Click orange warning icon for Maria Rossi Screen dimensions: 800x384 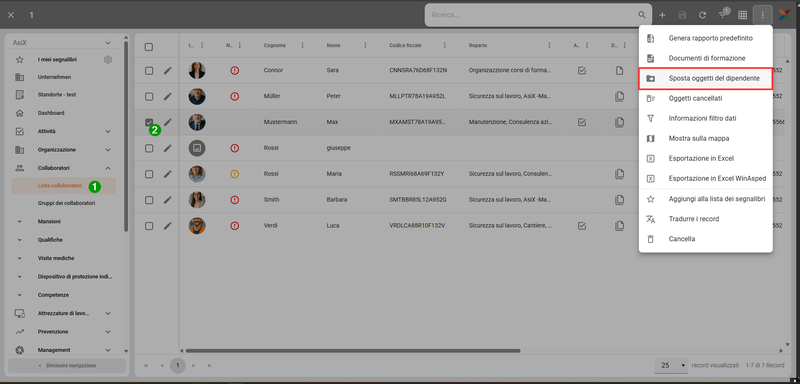click(234, 174)
